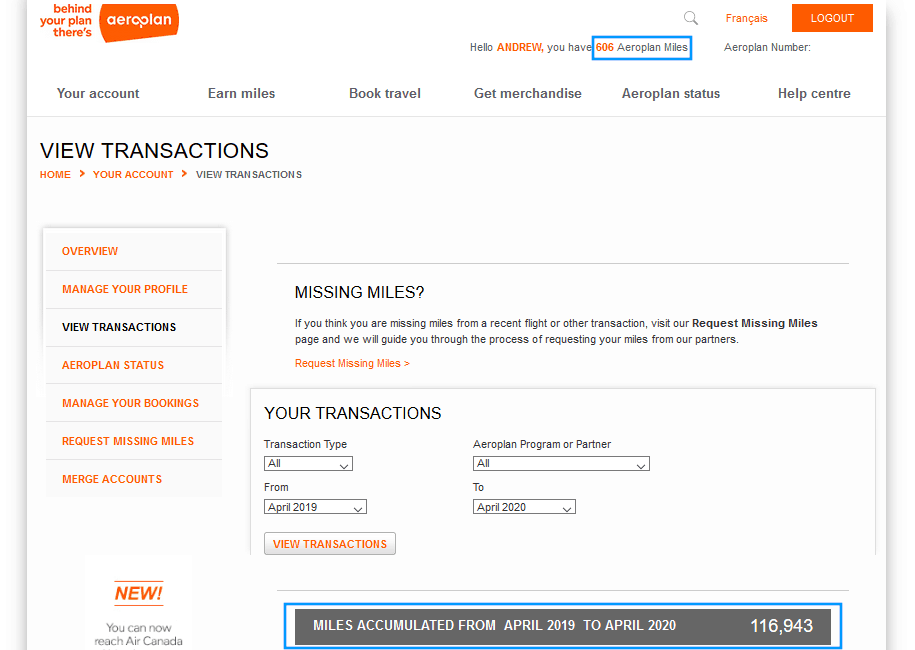This screenshot has height=650, width=915.
Task: Click the VIEW TRANSACTIONS breadcrumb text
Action: click(x=249, y=174)
